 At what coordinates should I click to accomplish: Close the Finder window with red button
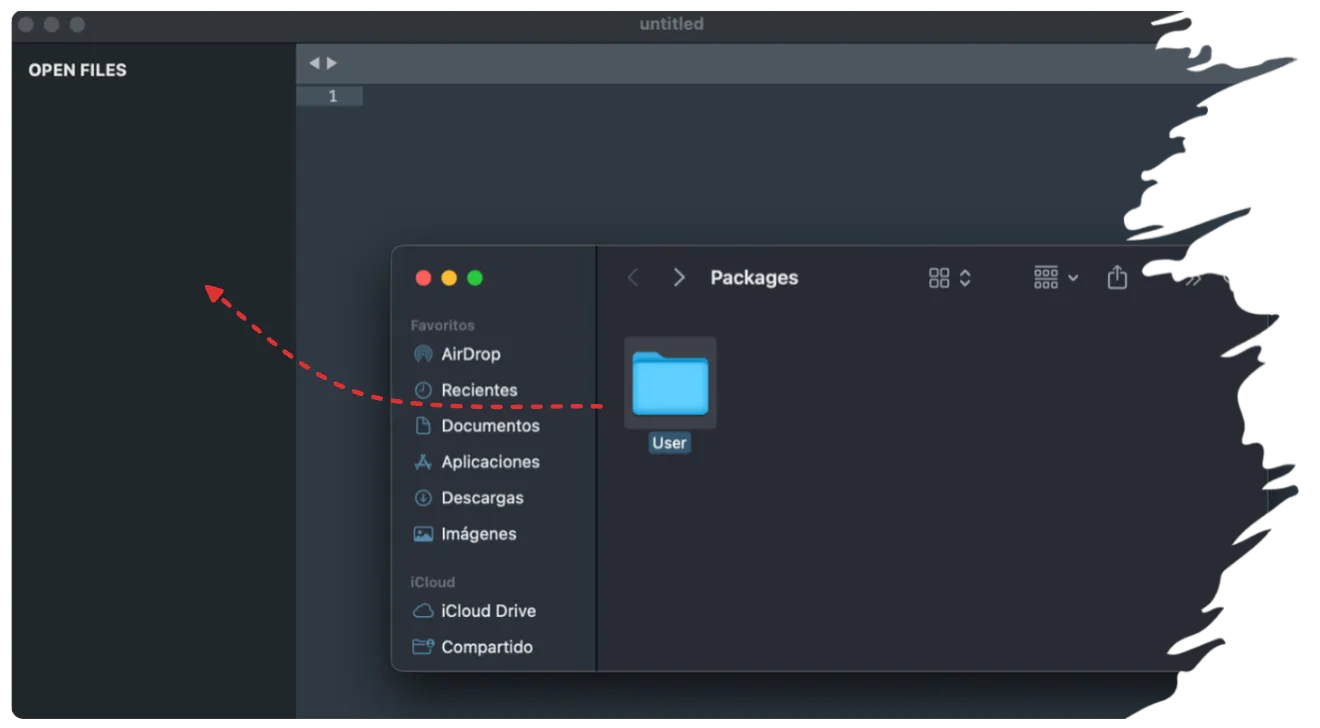coord(423,278)
